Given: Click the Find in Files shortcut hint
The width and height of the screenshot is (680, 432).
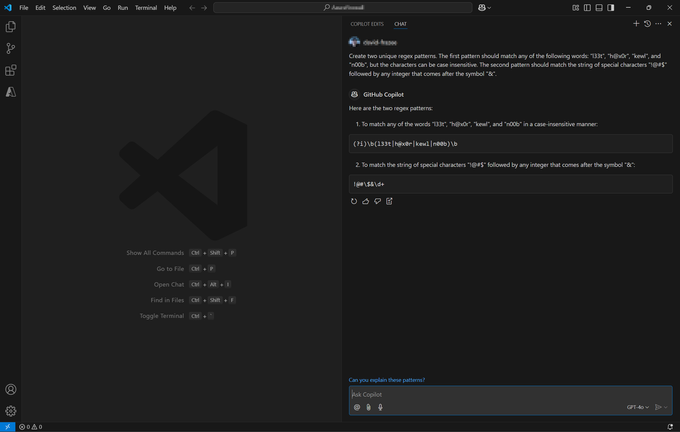Looking at the screenshot, I should [193, 300].
